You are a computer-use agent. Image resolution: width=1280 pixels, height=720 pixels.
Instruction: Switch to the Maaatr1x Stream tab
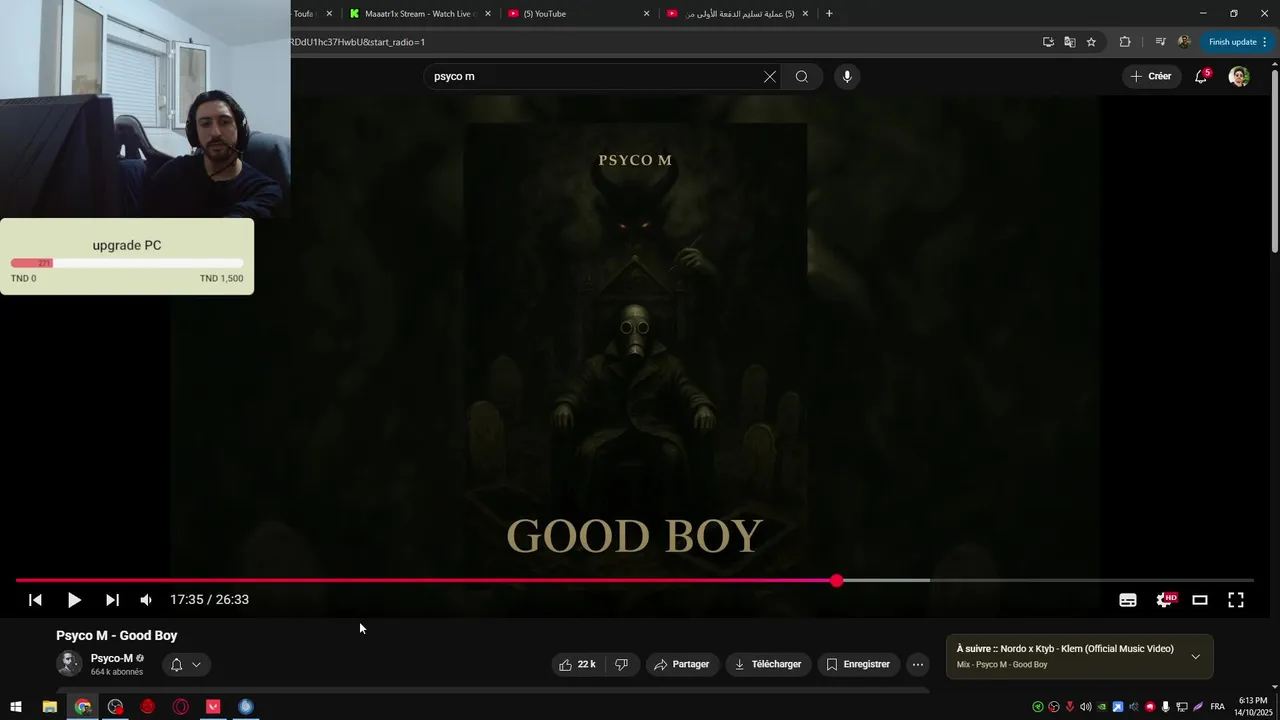coord(418,14)
